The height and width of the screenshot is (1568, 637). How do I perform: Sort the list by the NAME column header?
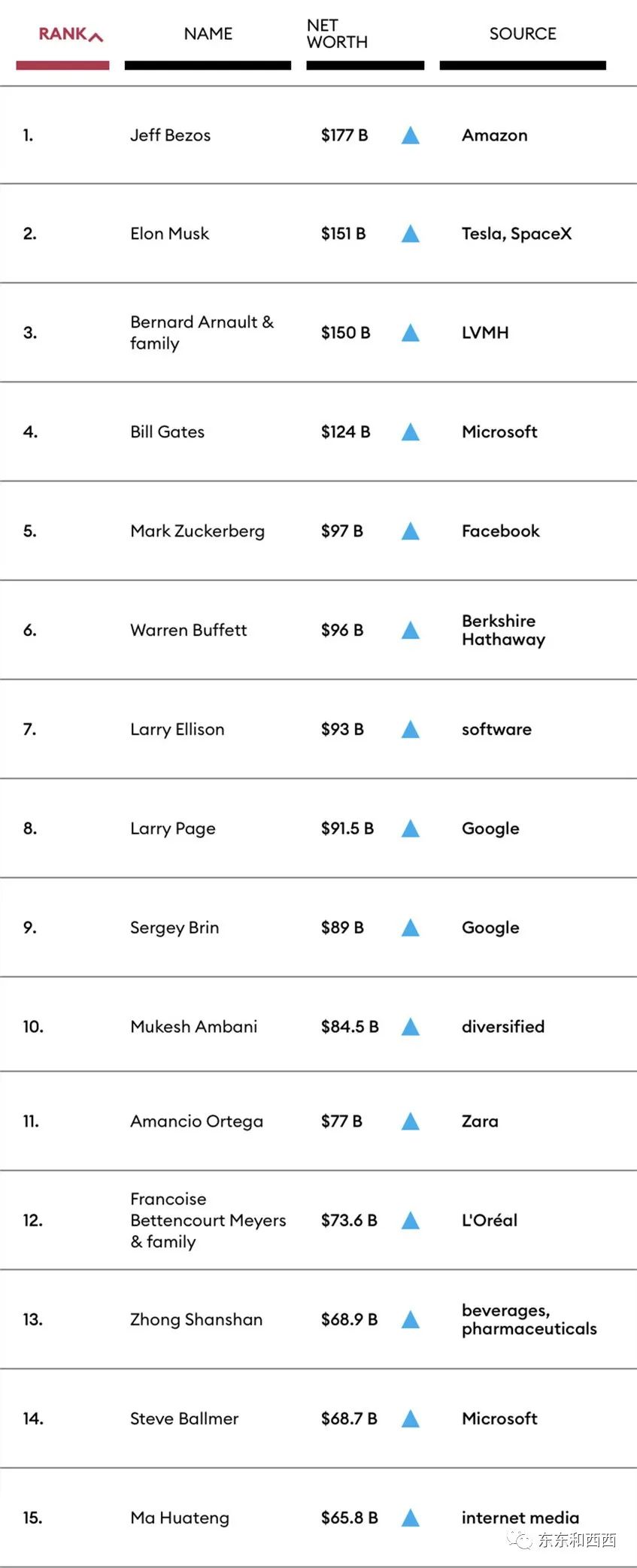coord(208,34)
